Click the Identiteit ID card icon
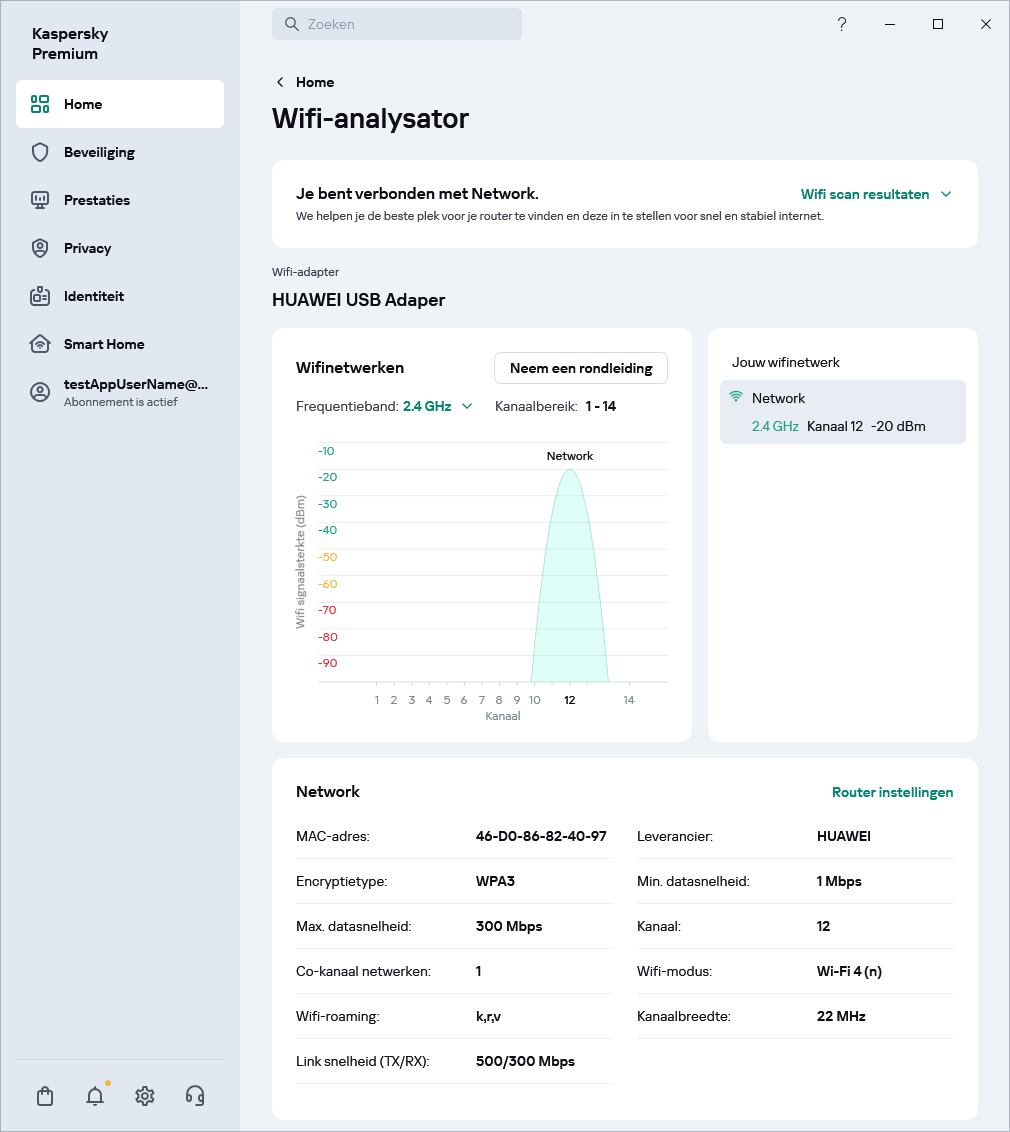This screenshot has width=1010, height=1132. pyautogui.click(x=40, y=296)
